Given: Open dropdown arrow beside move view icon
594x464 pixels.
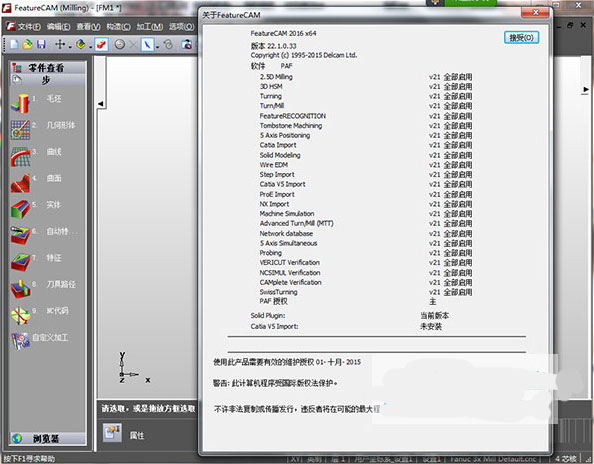Looking at the screenshot, I should tap(70, 47).
